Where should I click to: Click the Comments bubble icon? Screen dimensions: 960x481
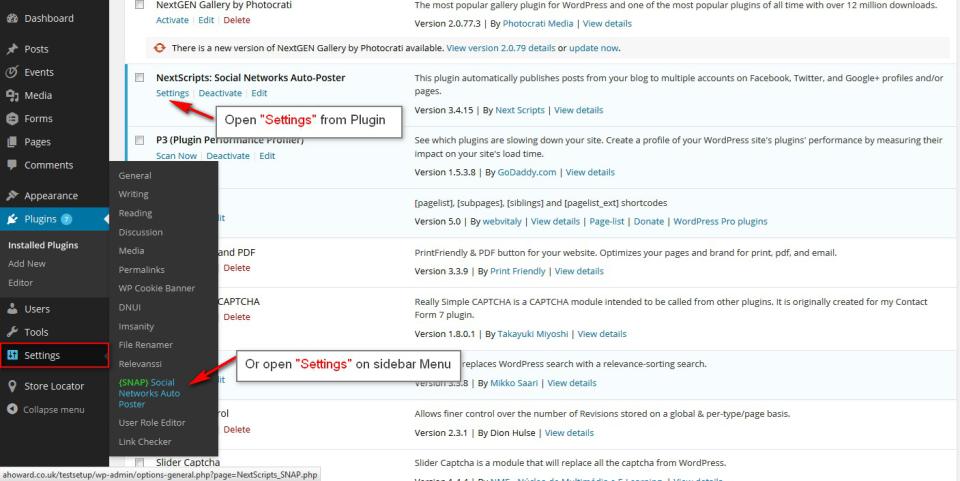click(12, 165)
